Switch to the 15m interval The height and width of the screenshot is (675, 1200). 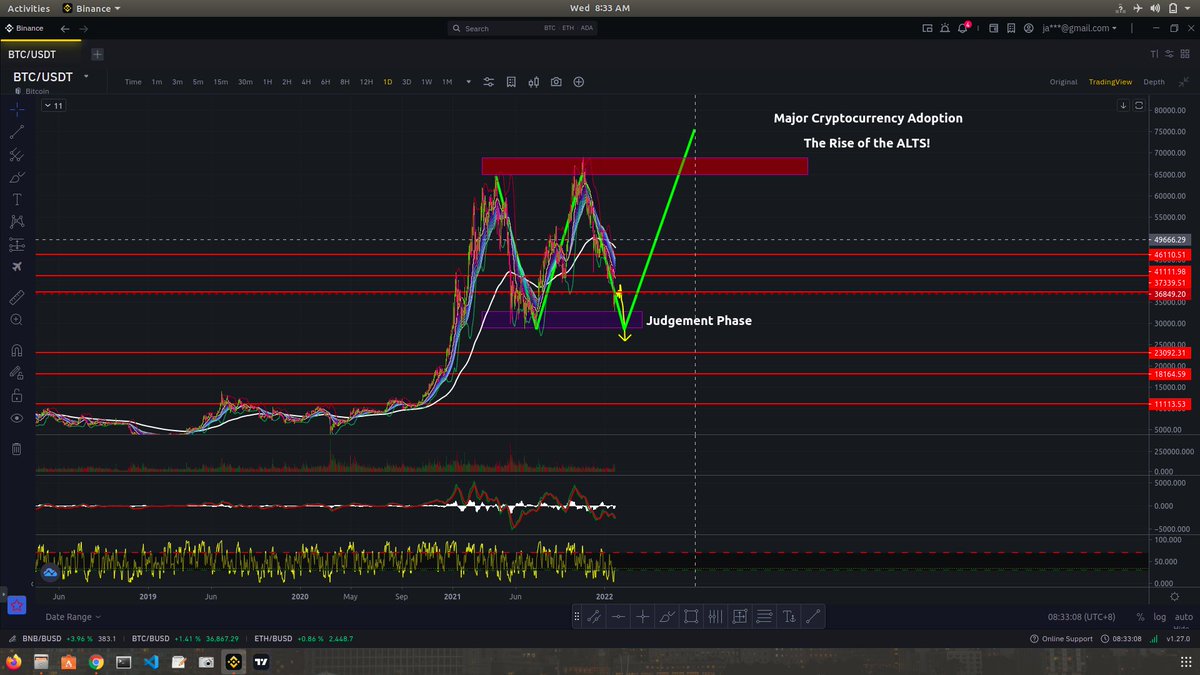tap(220, 82)
